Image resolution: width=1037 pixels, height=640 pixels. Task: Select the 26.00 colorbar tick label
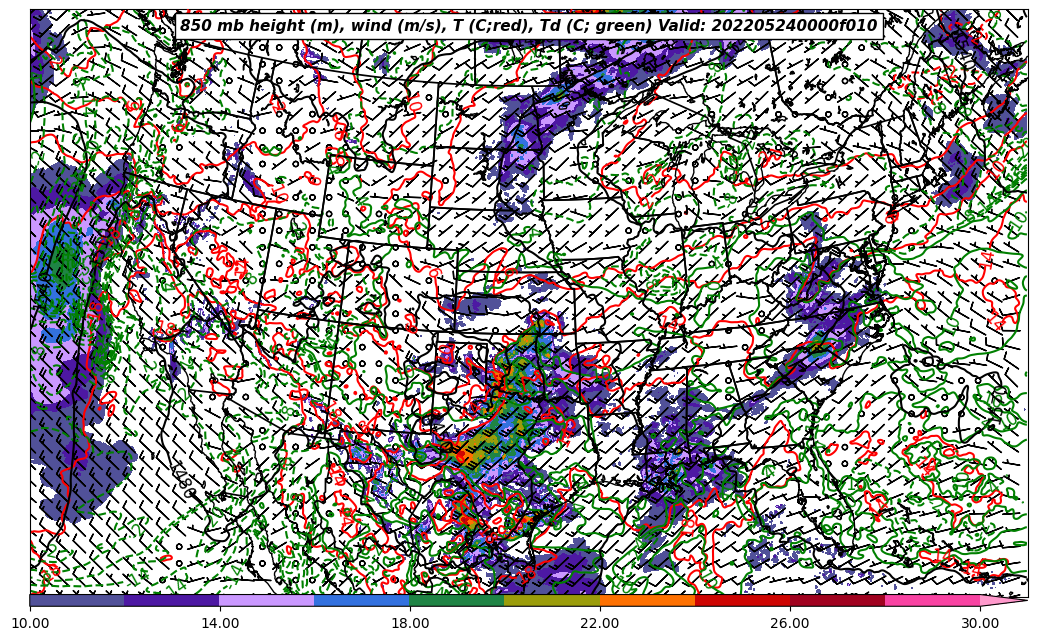pyautogui.click(x=790, y=624)
